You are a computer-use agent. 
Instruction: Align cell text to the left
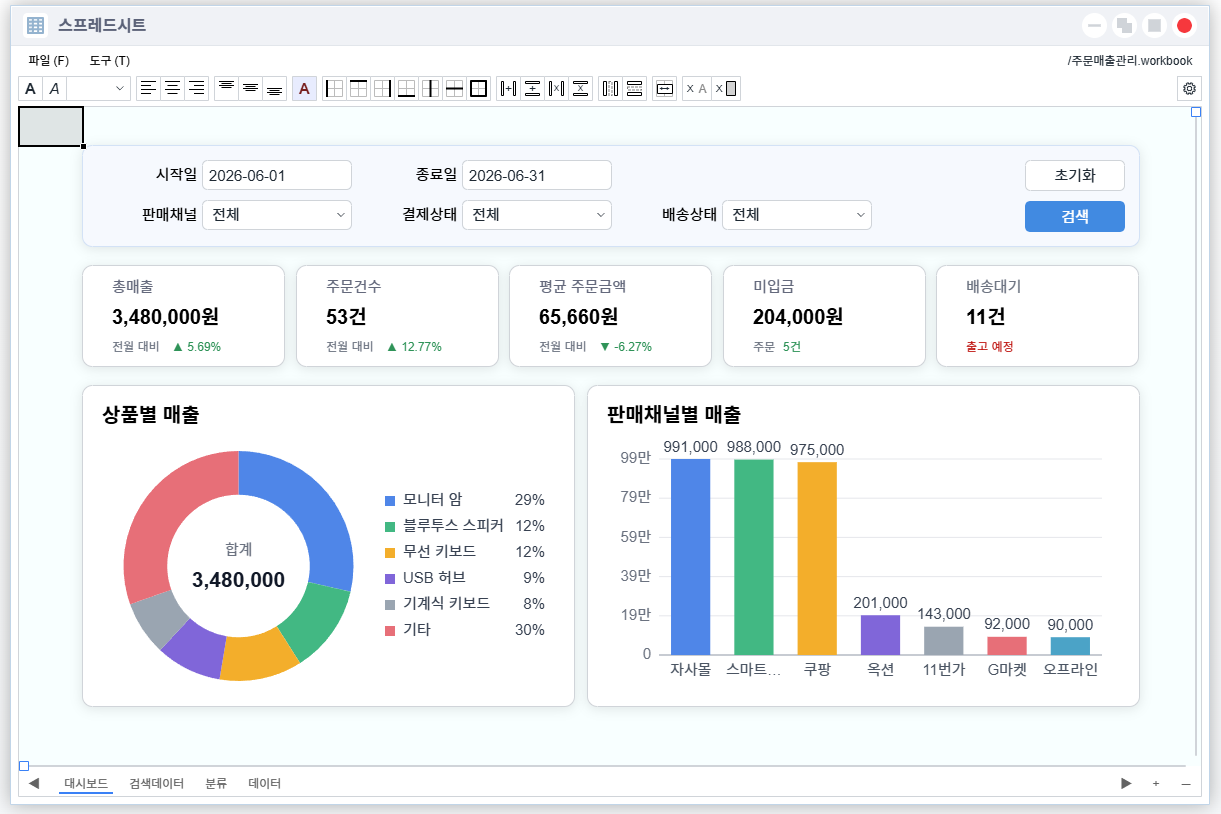coord(148,89)
